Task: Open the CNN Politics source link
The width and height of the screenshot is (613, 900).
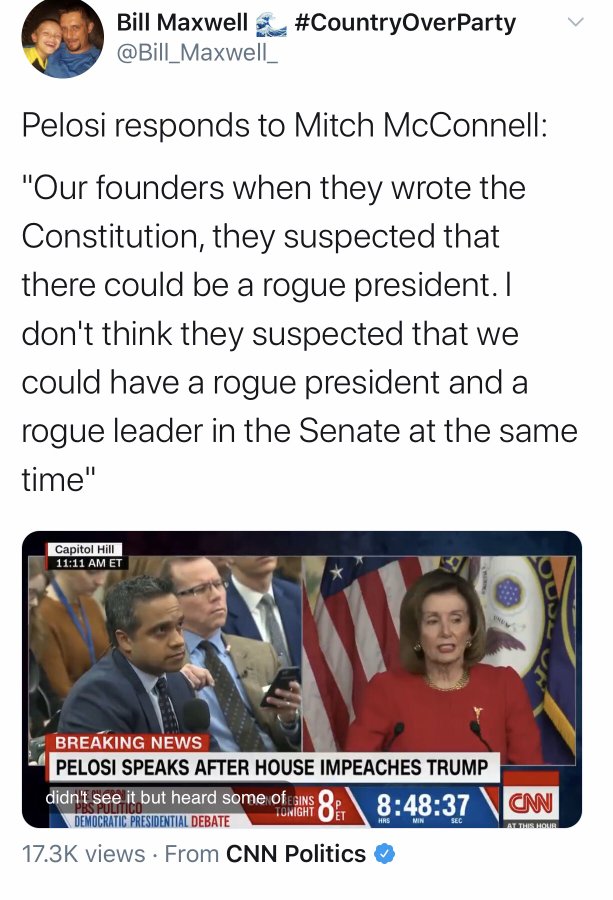Action: click(296, 854)
